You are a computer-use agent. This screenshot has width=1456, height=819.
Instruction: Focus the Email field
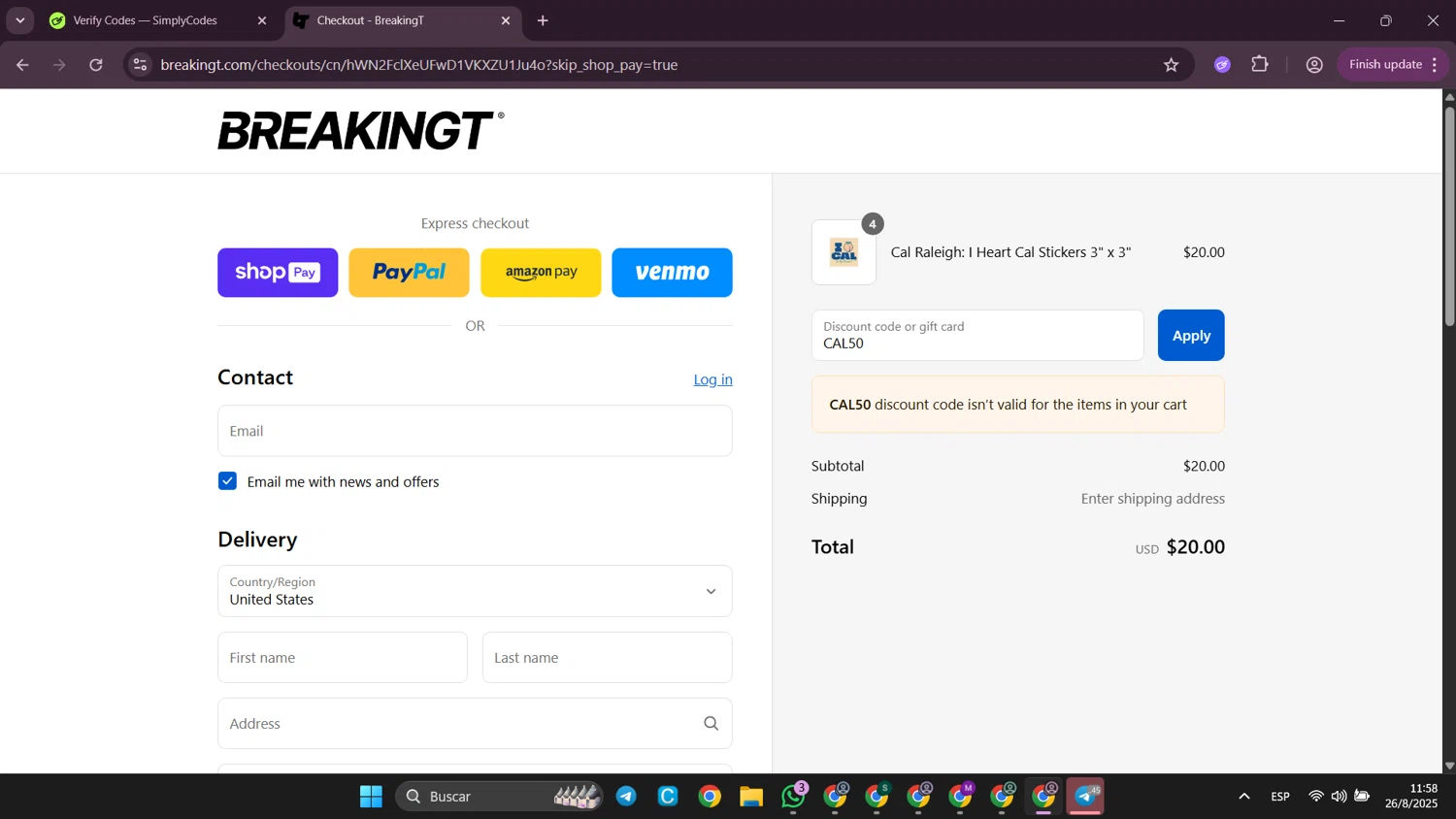tap(475, 431)
